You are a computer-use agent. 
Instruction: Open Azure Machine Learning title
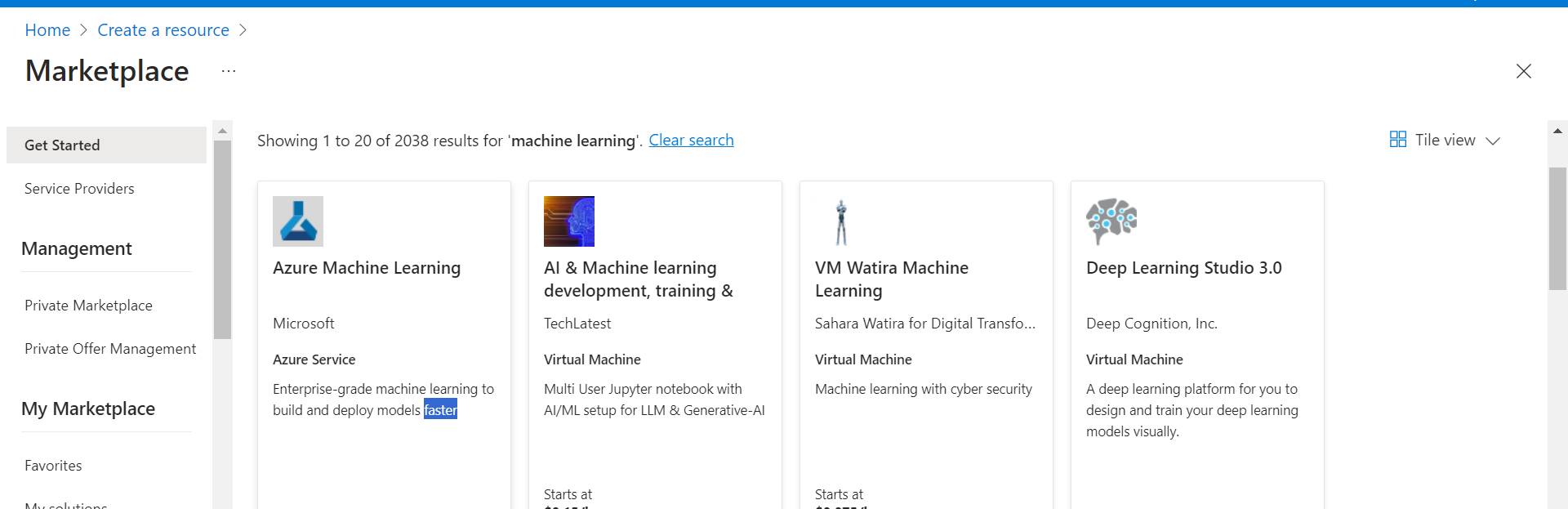(x=367, y=268)
